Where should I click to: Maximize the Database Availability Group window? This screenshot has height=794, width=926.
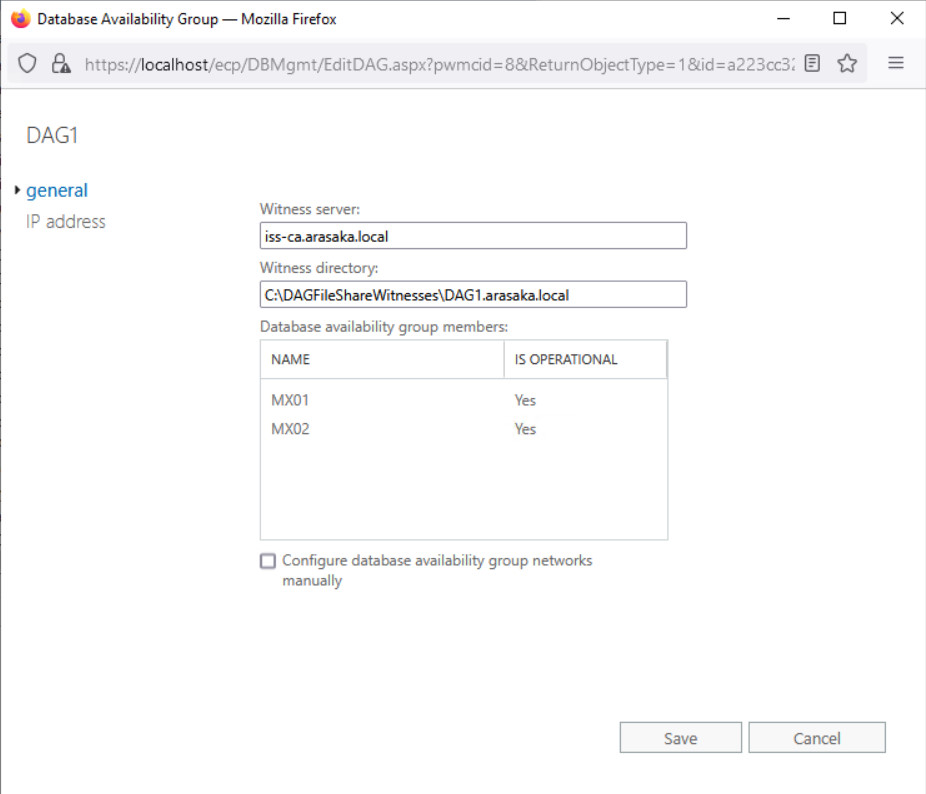pos(840,18)
